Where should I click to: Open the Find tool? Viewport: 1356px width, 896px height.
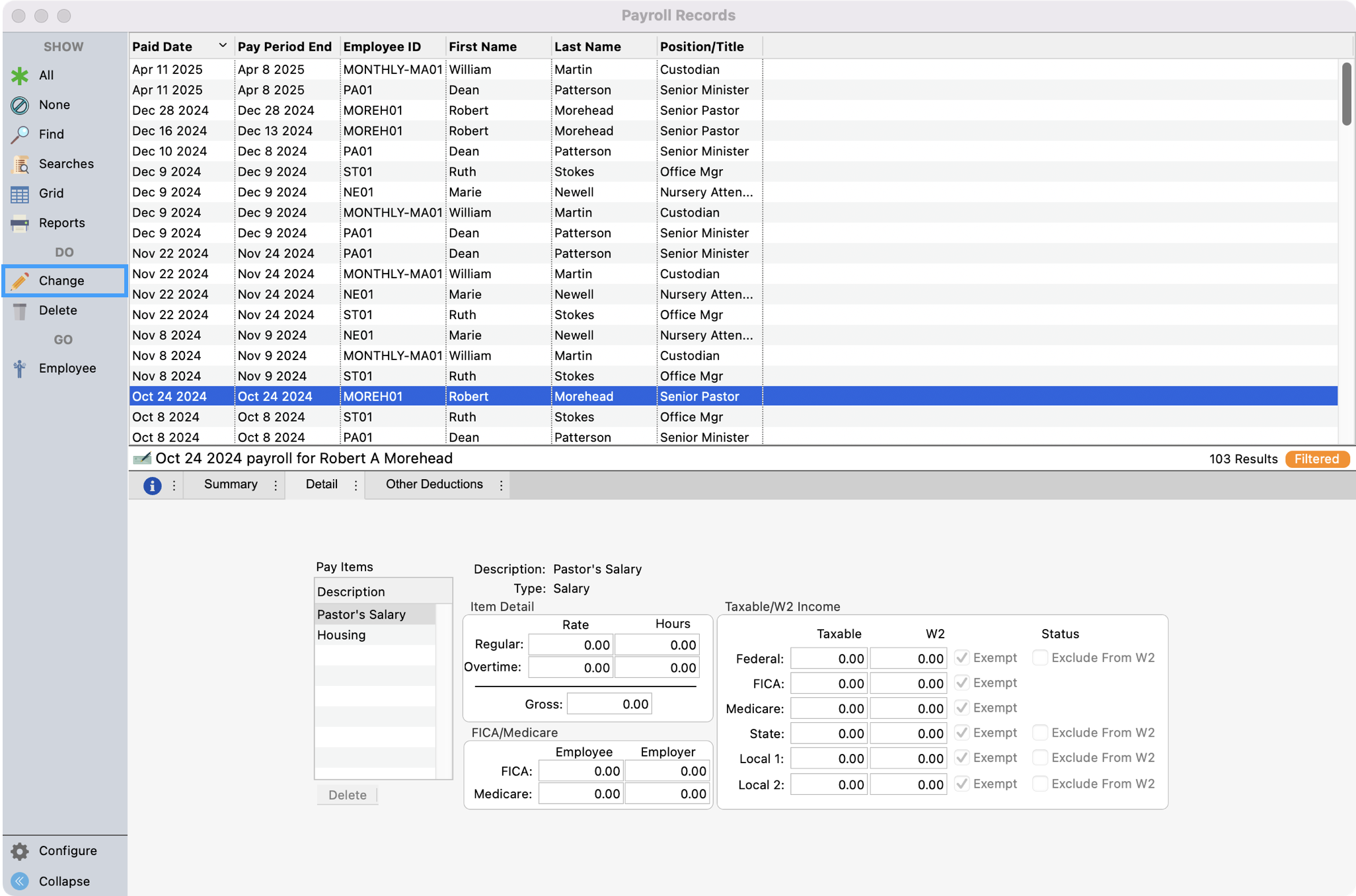coord(20,133)
